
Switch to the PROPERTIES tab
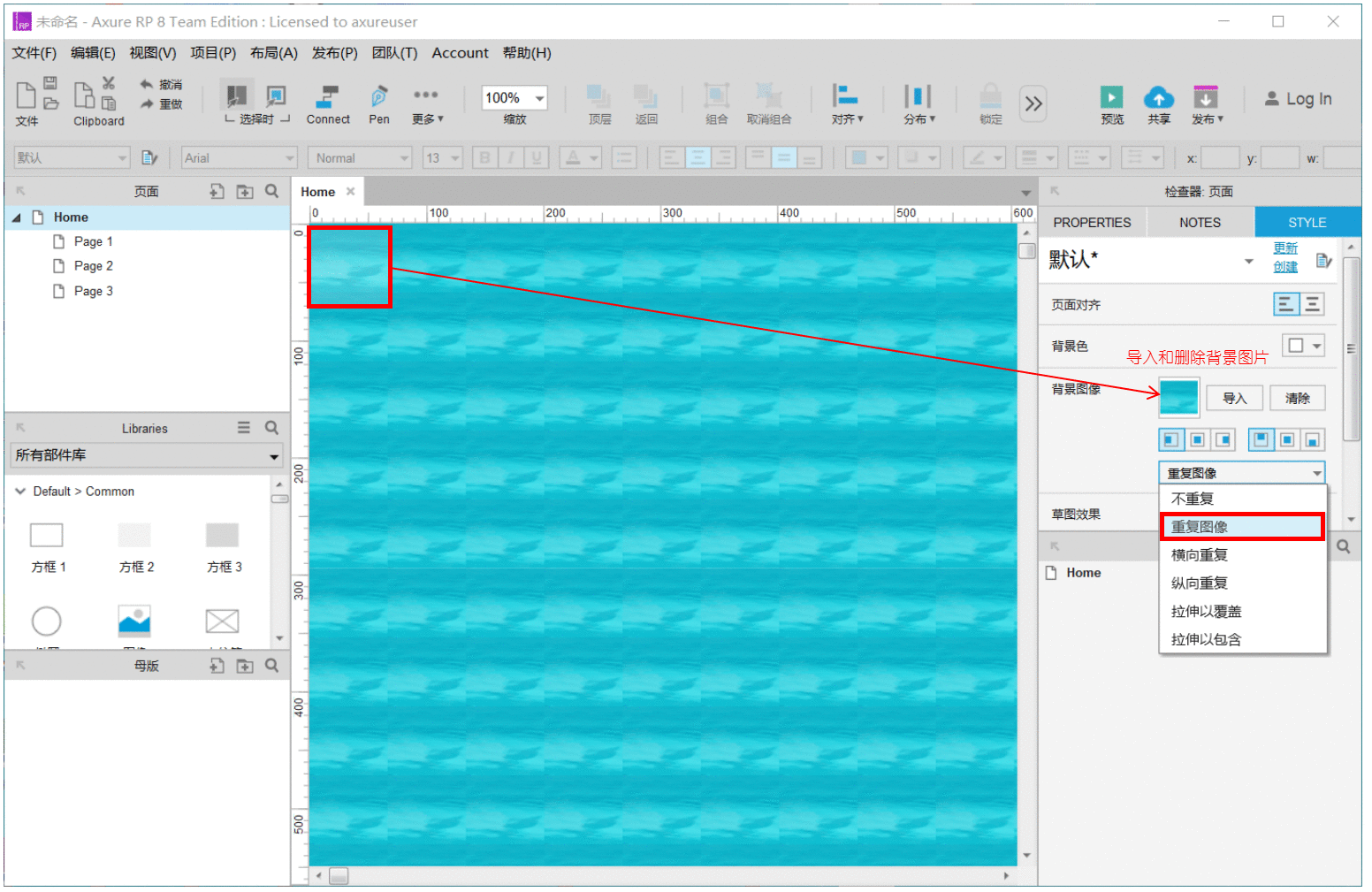[x=1092, y=223]
